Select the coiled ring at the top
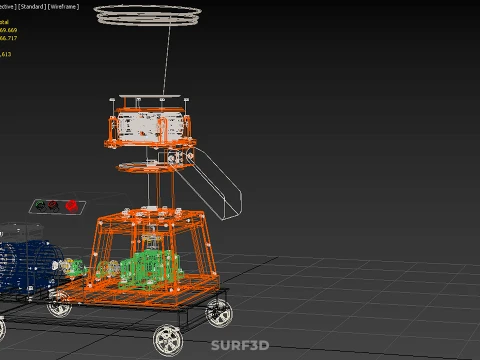The width and height of the screenshot is (480, 360). (x=148, y=15)
